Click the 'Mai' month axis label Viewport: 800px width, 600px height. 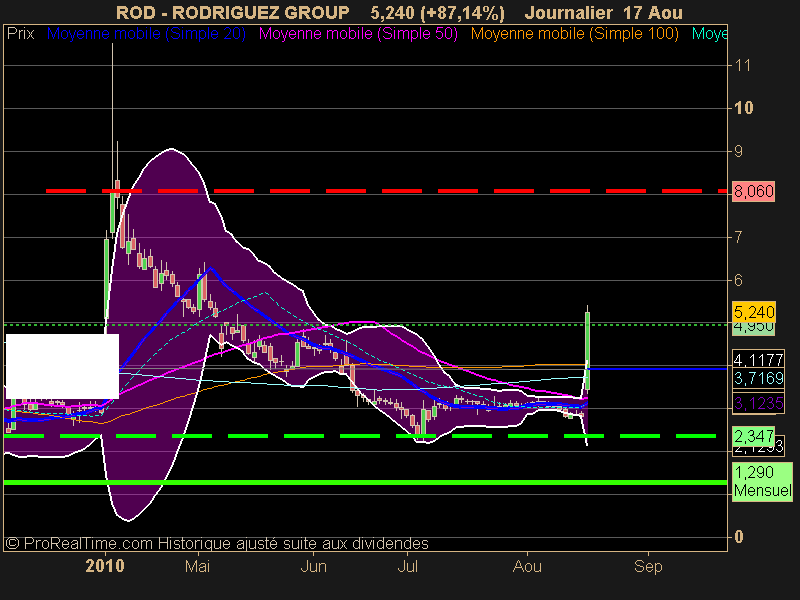tap(197, 566)
